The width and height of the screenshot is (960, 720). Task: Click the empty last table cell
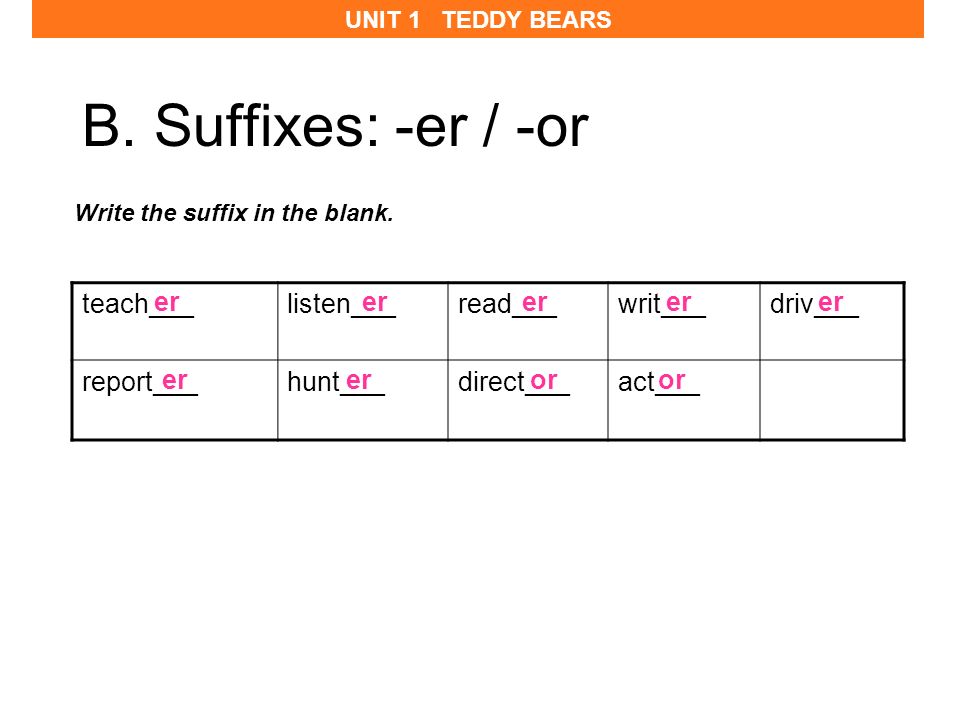(x=832, y=400)
